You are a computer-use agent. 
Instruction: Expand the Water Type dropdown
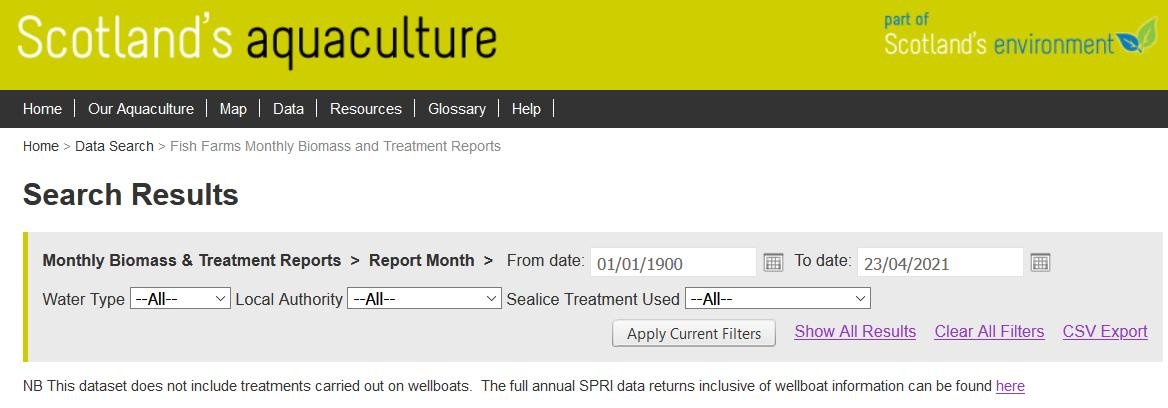[180, 299]
